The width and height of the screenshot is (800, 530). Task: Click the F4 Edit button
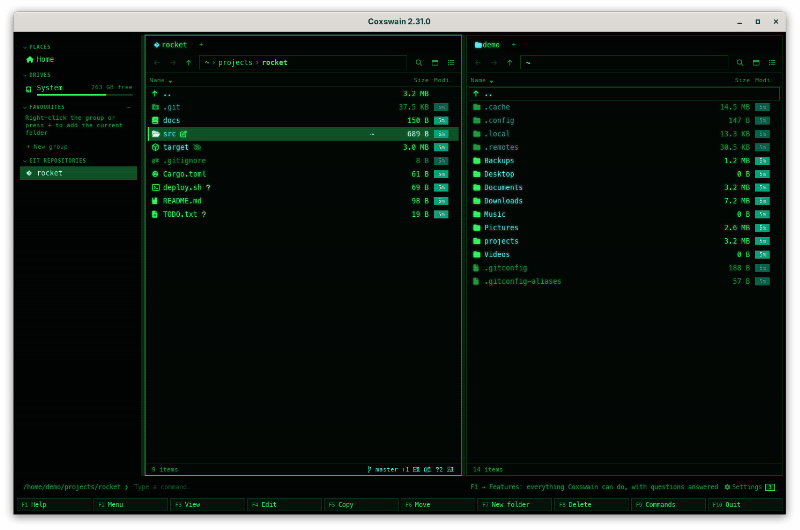285,505
